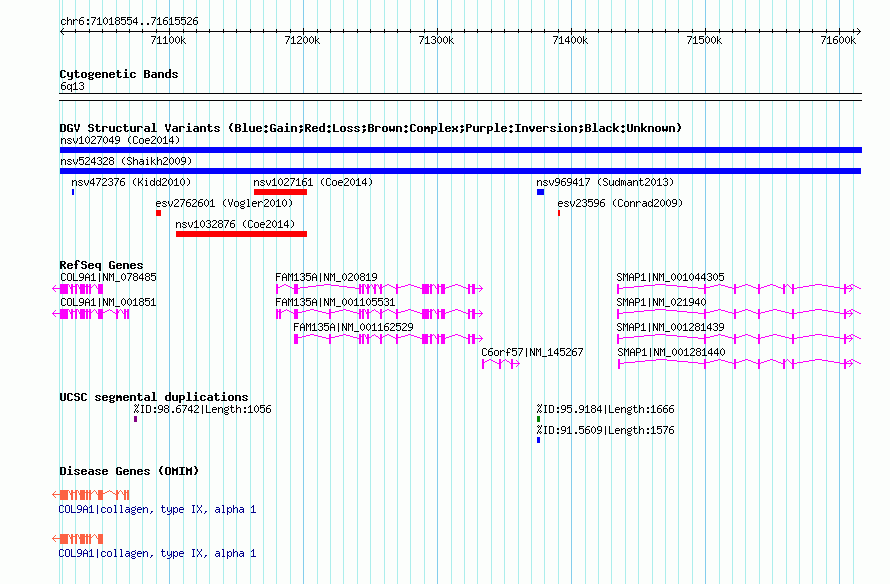Screen dimensions: 890x584
Task: Select the nsv1032876 (Coe2014) red loss bar
Action: [x=241, y=234]
